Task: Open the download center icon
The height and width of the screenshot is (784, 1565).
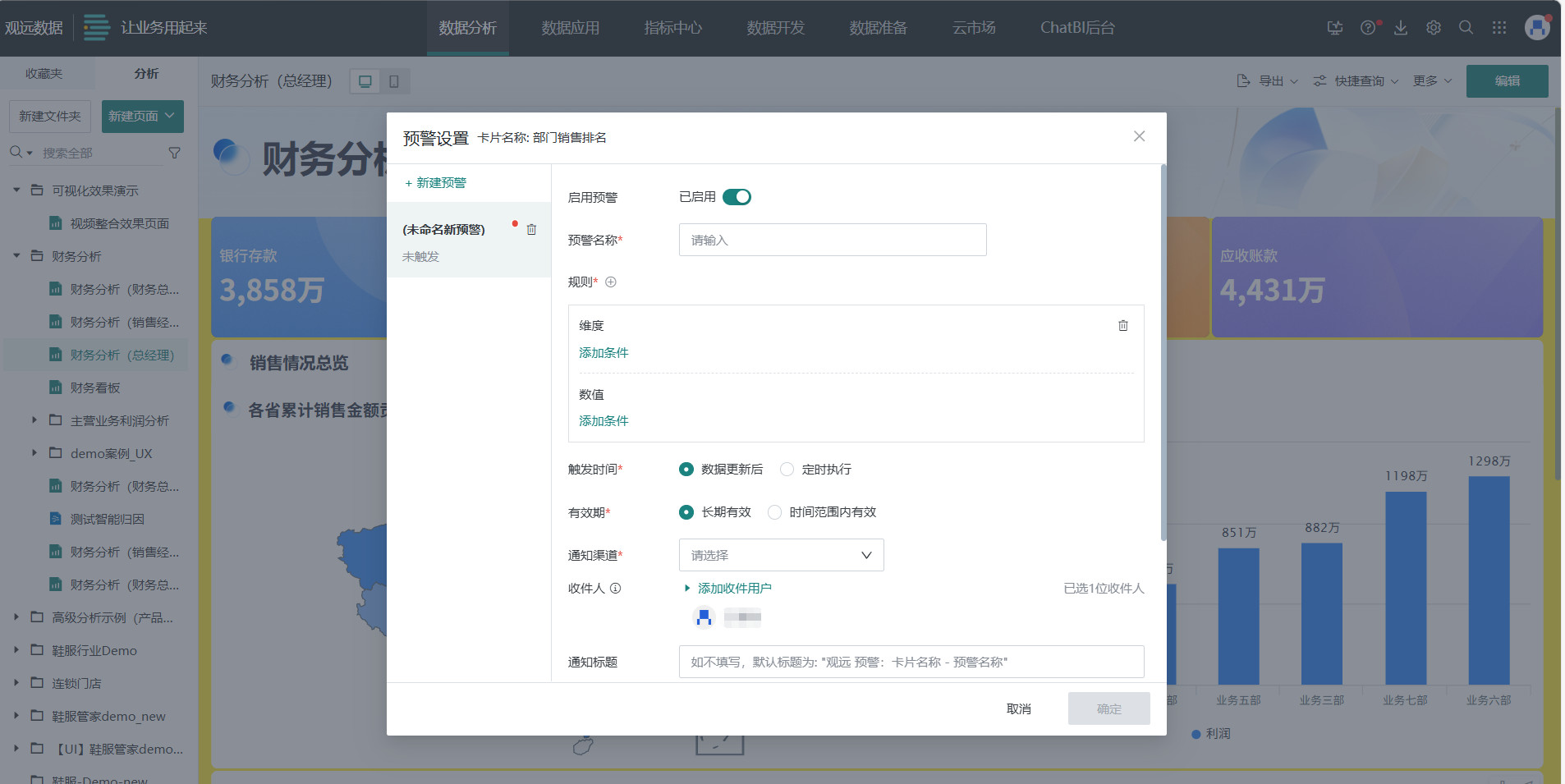Action: (x=1400, y=27)
